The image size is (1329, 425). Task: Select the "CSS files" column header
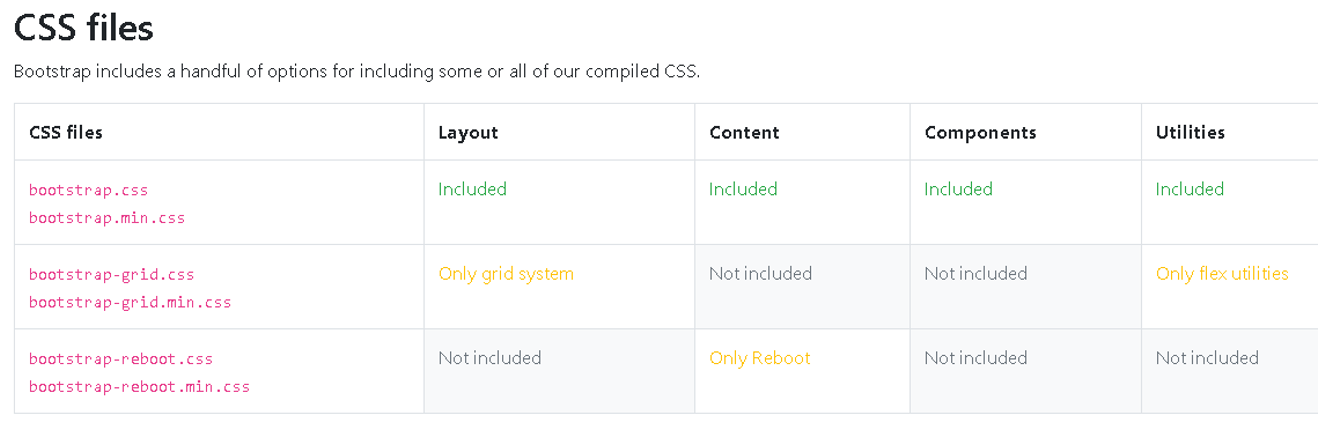coord(66,132)
